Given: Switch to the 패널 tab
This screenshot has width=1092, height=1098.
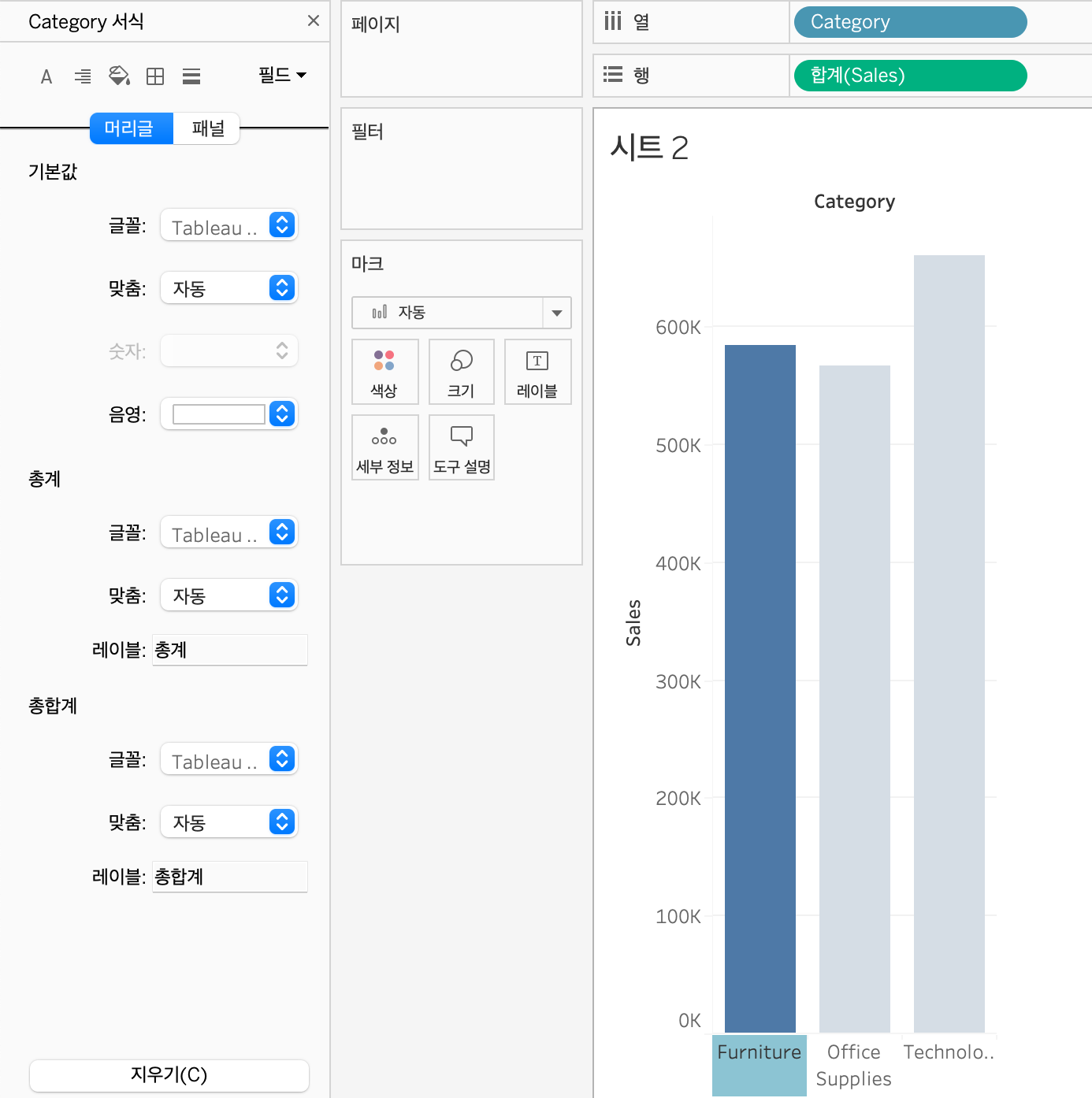Looking at the screenshot, I should 206,128.
